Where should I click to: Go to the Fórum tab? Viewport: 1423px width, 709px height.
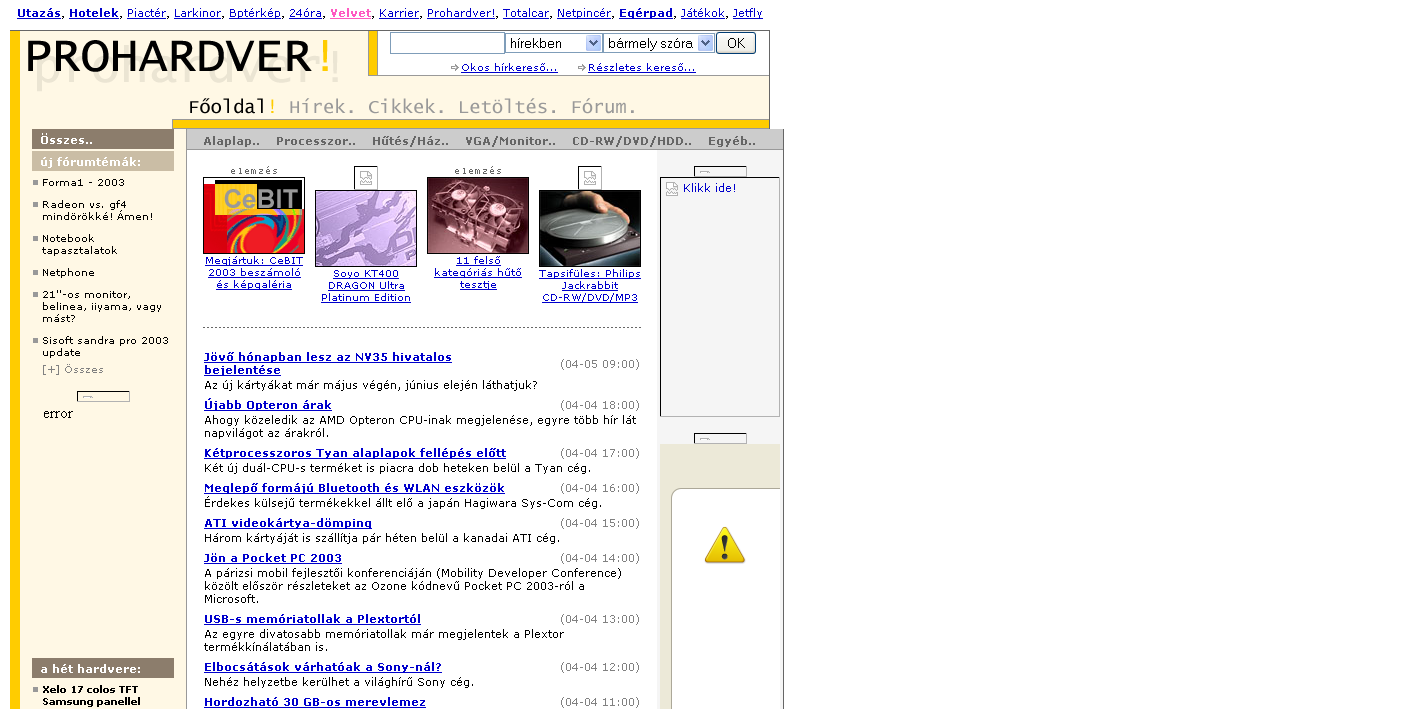coord(603,107)
